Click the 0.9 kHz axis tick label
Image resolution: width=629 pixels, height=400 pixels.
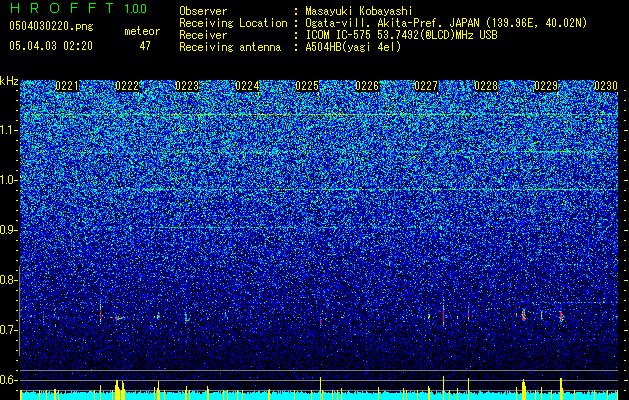9,230
